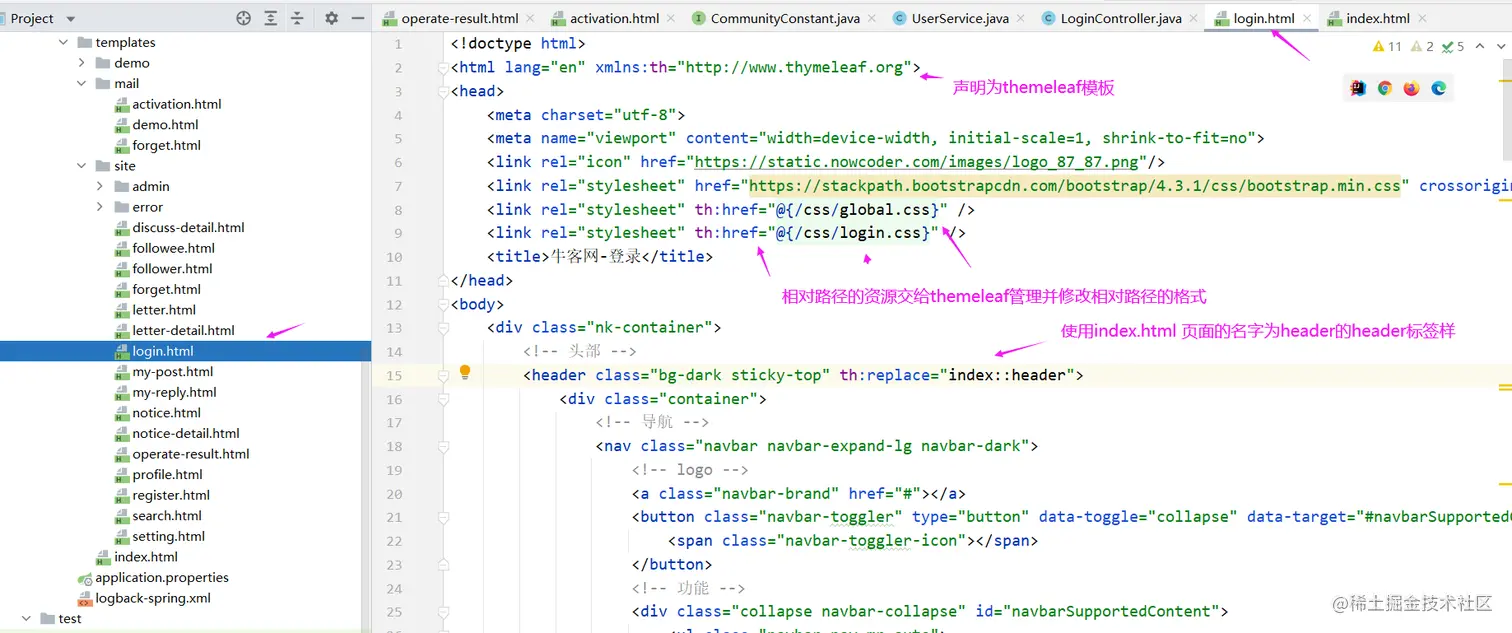This screenshot has width=1512, height=633.
Task: Select notice-detail.html in project tree
Action: tap(186, 434)
